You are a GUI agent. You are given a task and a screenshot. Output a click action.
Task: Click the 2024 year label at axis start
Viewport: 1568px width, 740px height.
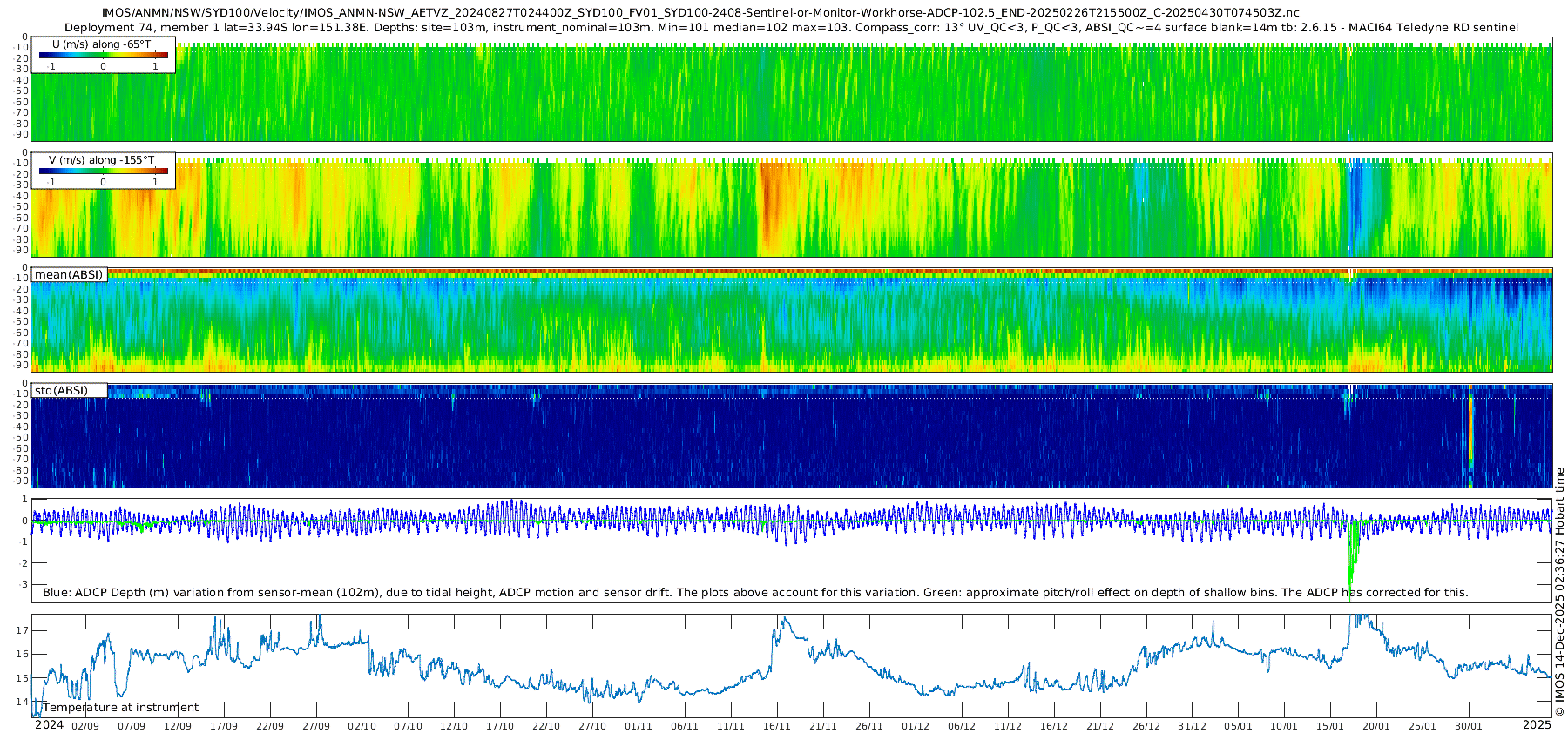pos(49,725)
